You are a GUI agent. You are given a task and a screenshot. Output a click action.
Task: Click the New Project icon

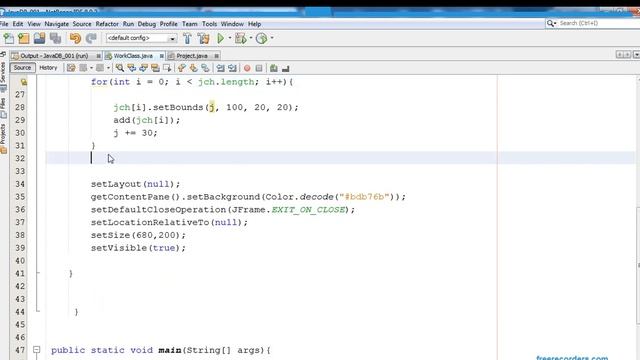point(24,38)
